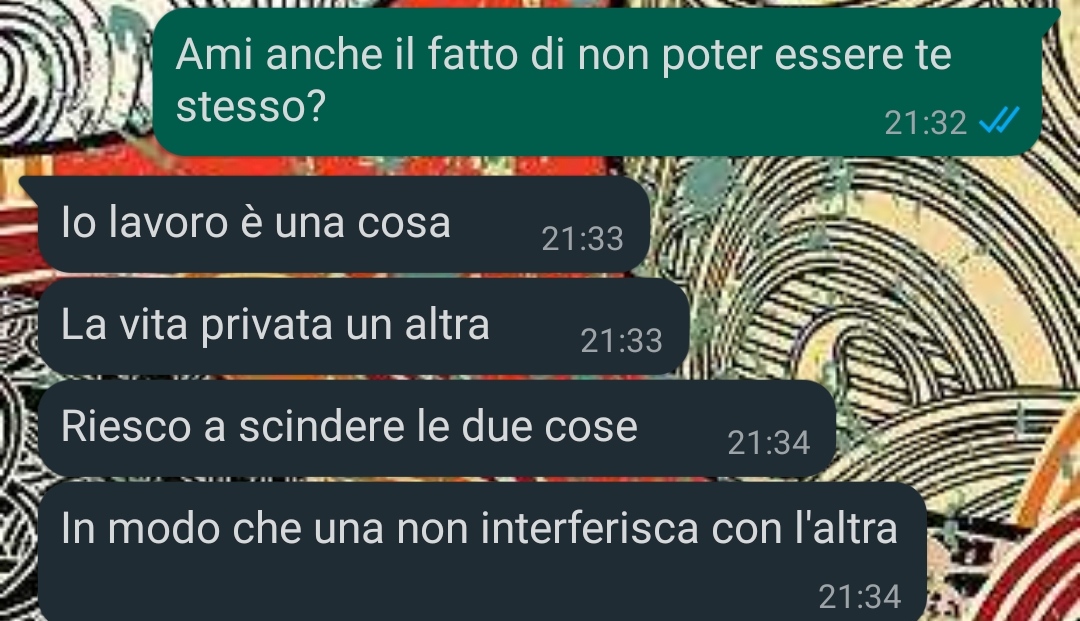The width and height of the screenshot is (1080, 621).
Task: Click 21:34 timestamp beside "Riesco a scindere"
Action: coord(769,443)
